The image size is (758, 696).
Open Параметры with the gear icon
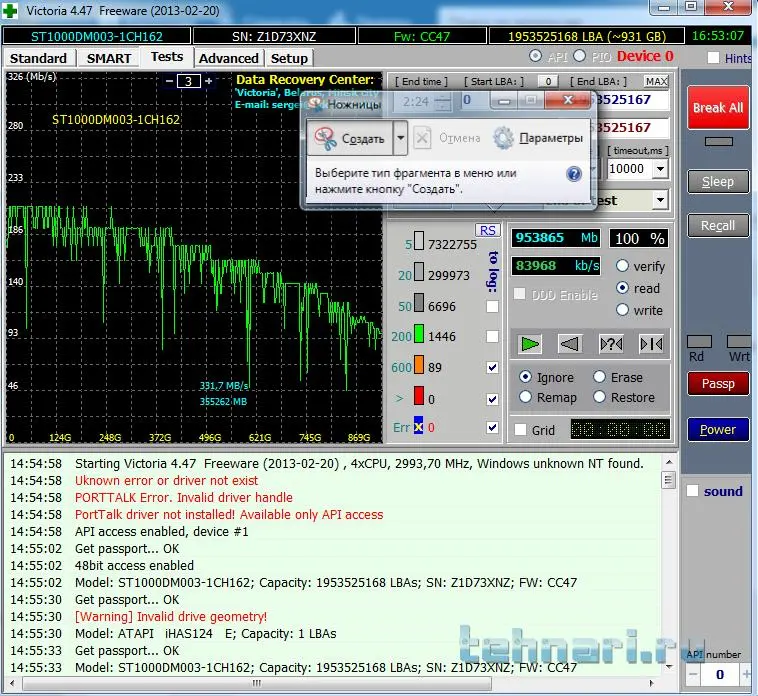point(504,138)
